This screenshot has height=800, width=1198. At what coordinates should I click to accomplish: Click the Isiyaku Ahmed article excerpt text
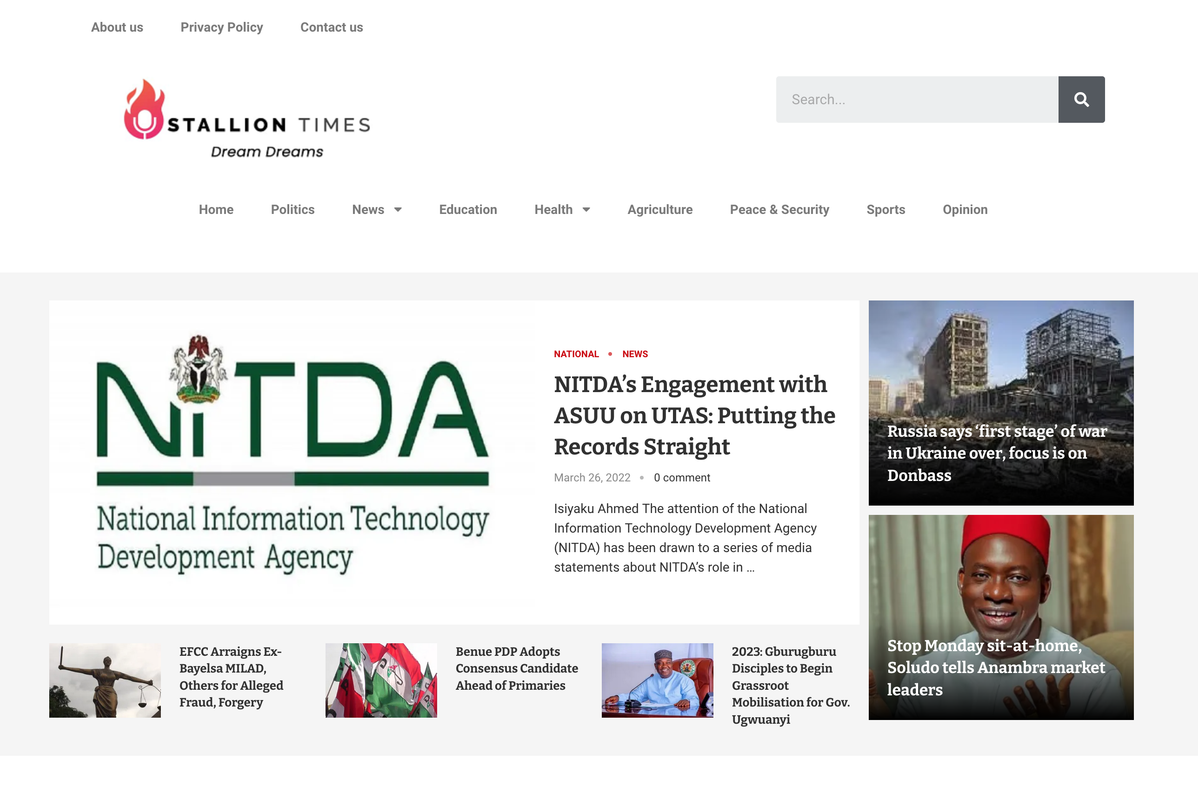tap(685, 538)
